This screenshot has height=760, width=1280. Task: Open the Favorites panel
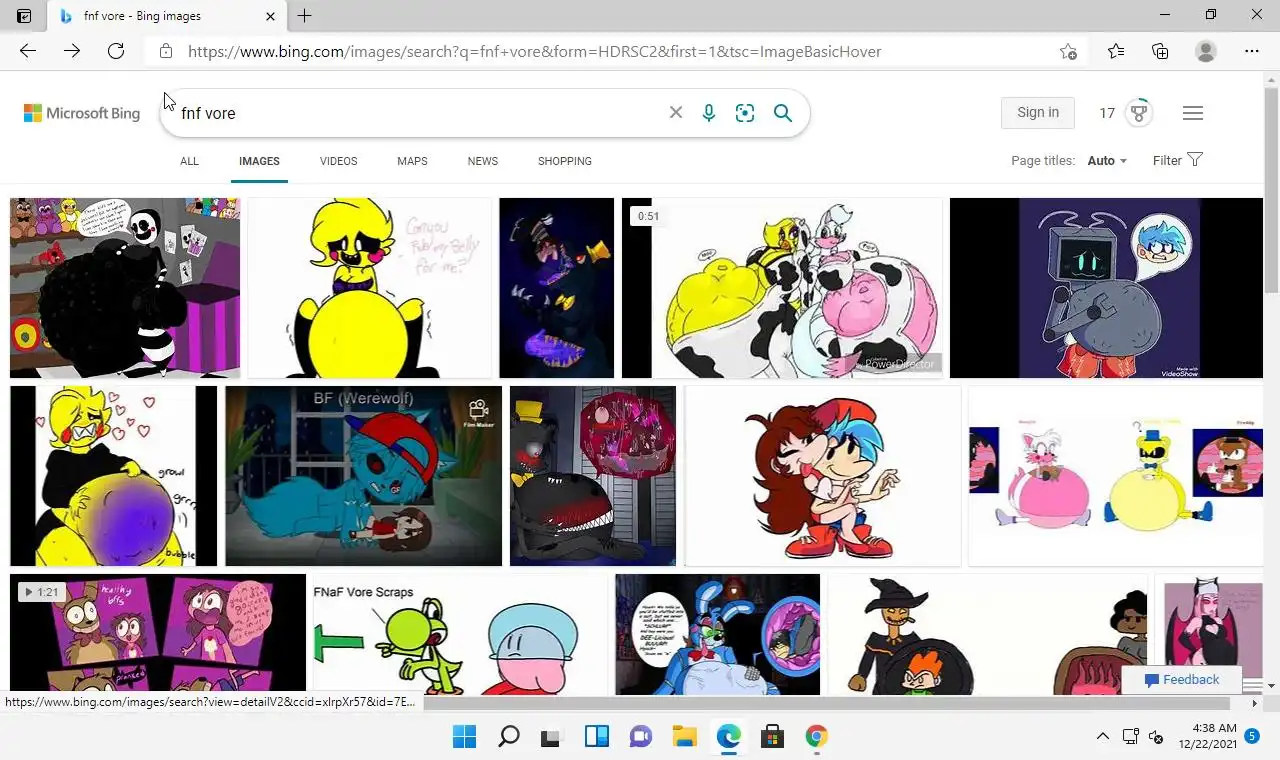[1116, 51]
